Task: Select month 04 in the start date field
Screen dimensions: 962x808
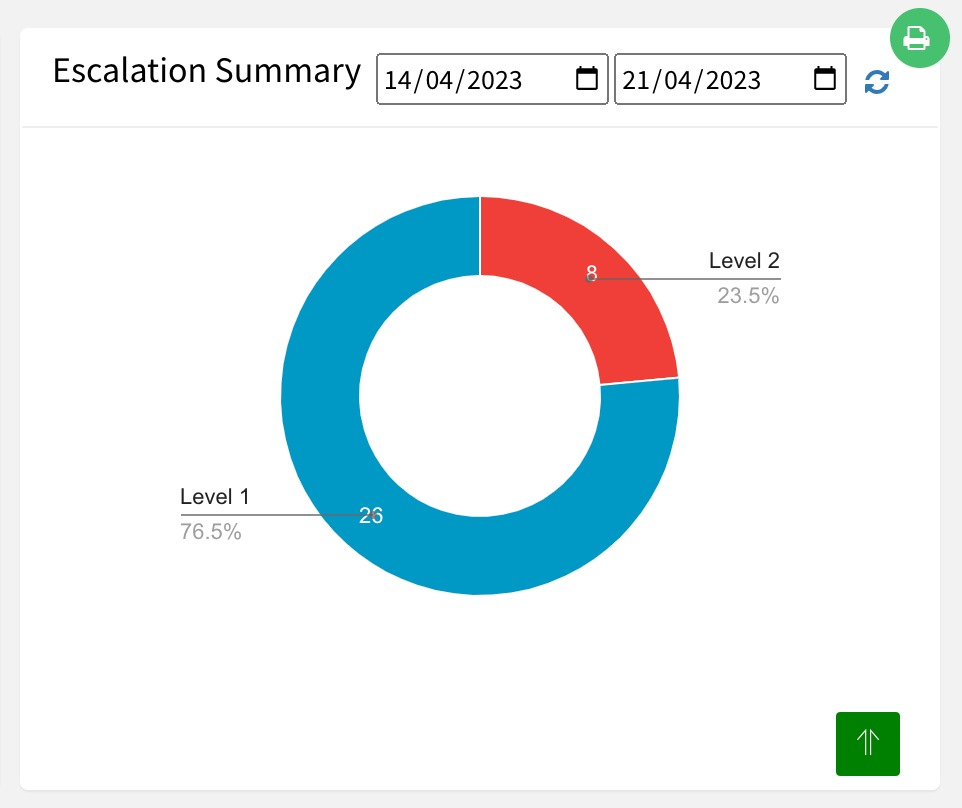Action: coord(441,80)
